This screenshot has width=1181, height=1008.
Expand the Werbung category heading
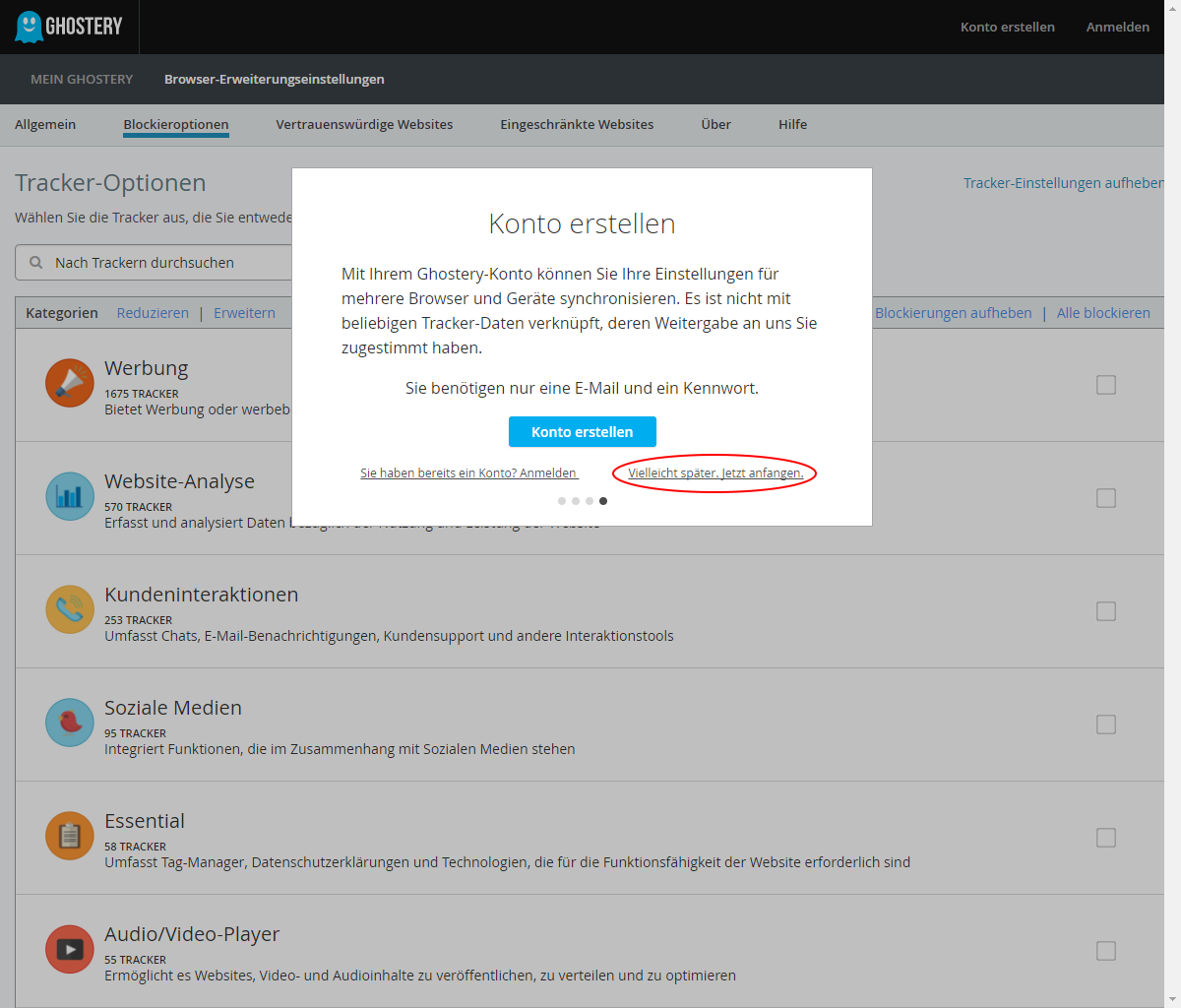click(x=147, y=368)
